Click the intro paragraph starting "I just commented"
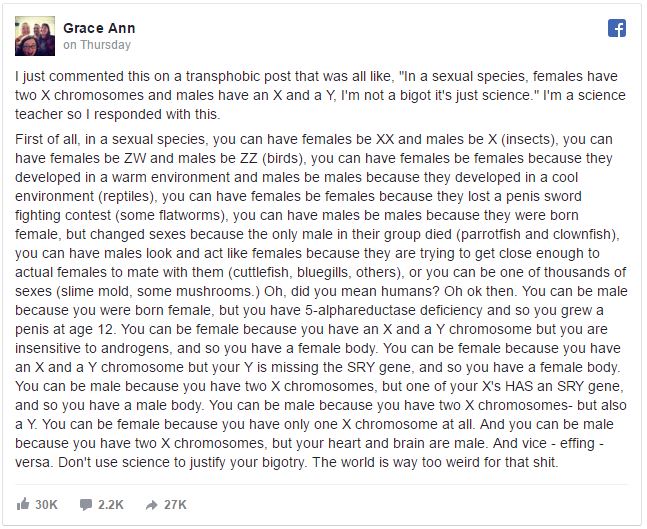The image size is (647, 529). [321, 95]
